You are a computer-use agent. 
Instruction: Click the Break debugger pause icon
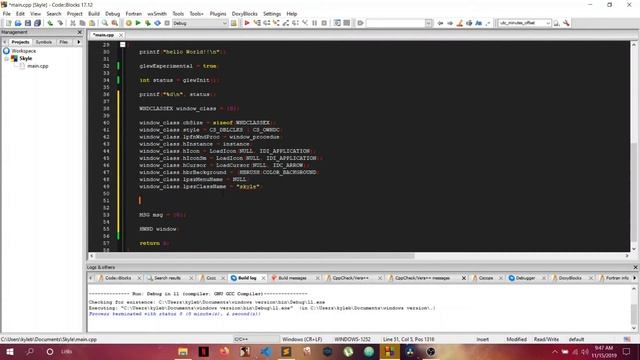point(315,23)
